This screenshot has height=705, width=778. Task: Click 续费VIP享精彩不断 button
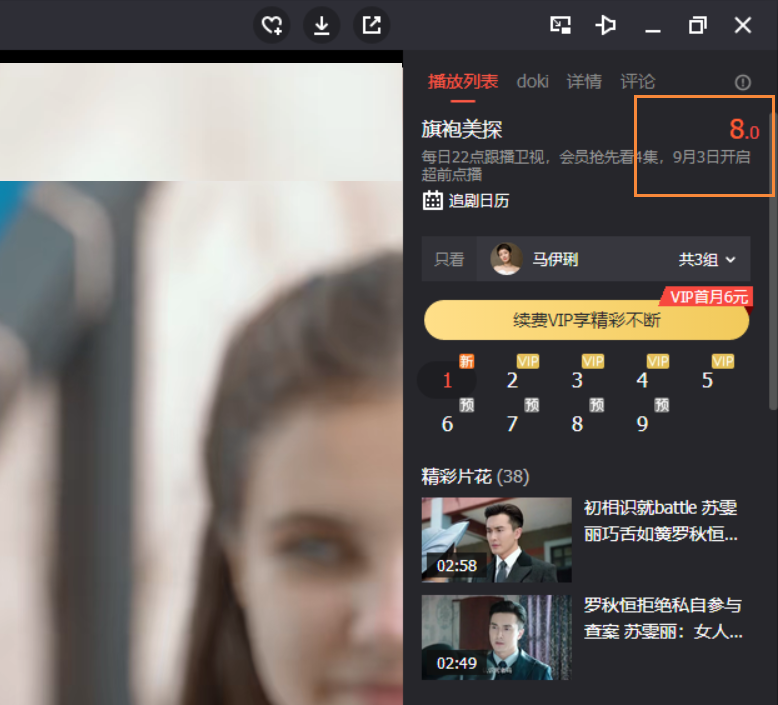[x=586, y=320]
